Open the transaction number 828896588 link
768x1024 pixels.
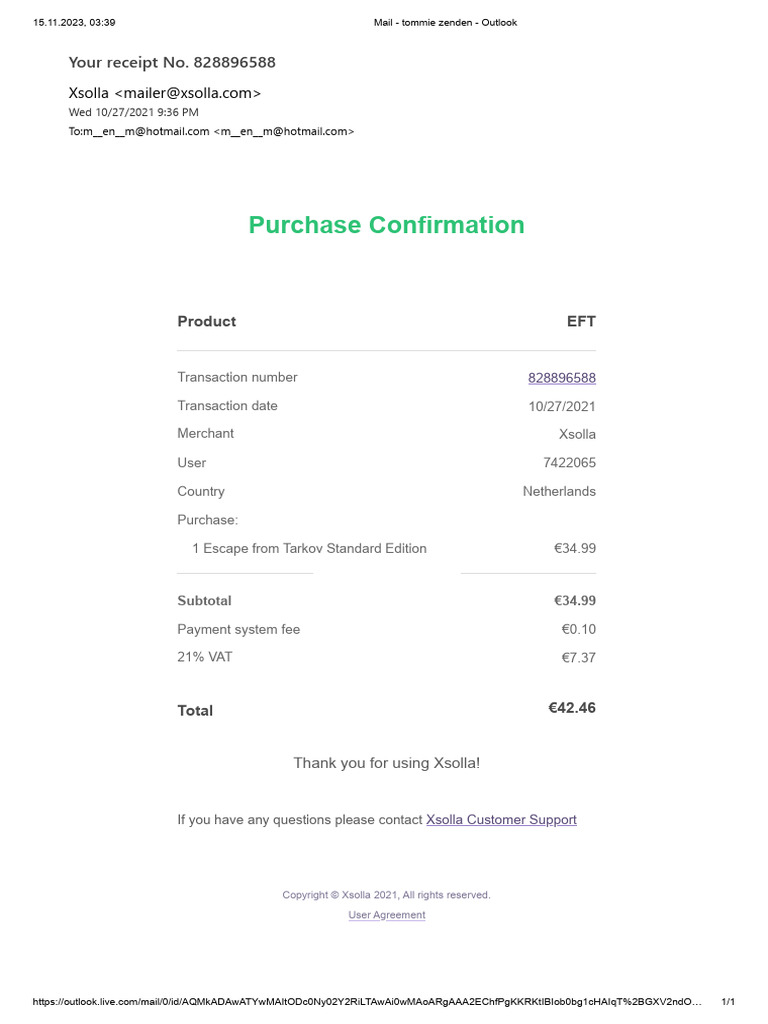click(562, 377)
